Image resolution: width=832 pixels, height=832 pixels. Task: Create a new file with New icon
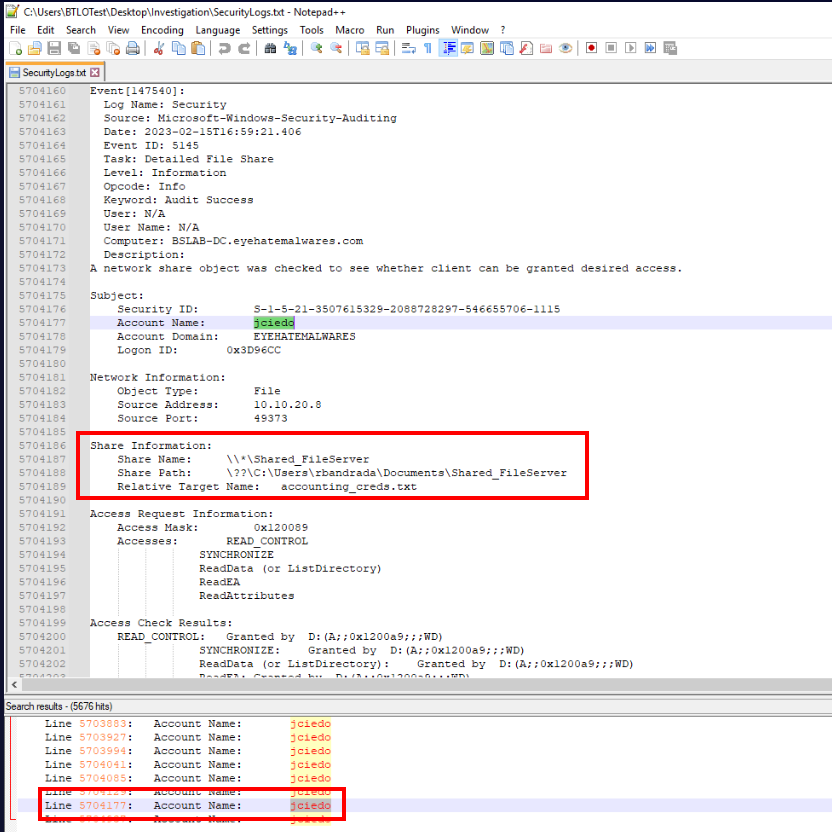click(15, 48)
